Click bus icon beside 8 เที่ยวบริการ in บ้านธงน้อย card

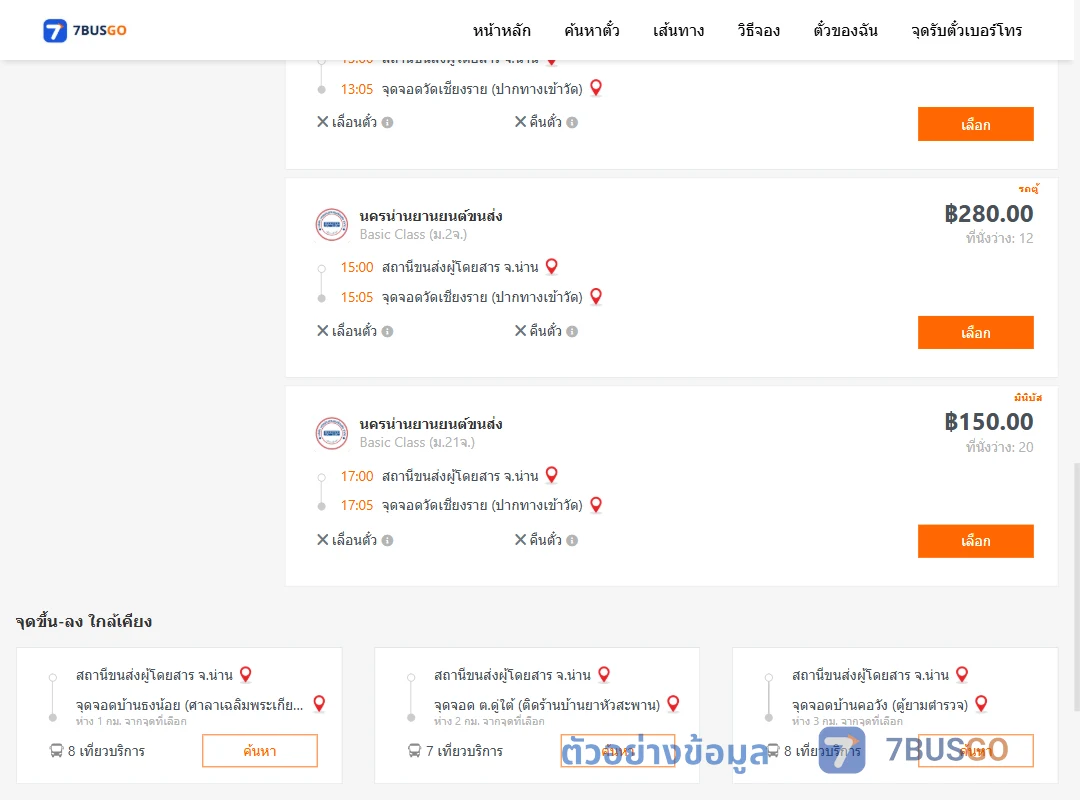(x=56, y=750)
